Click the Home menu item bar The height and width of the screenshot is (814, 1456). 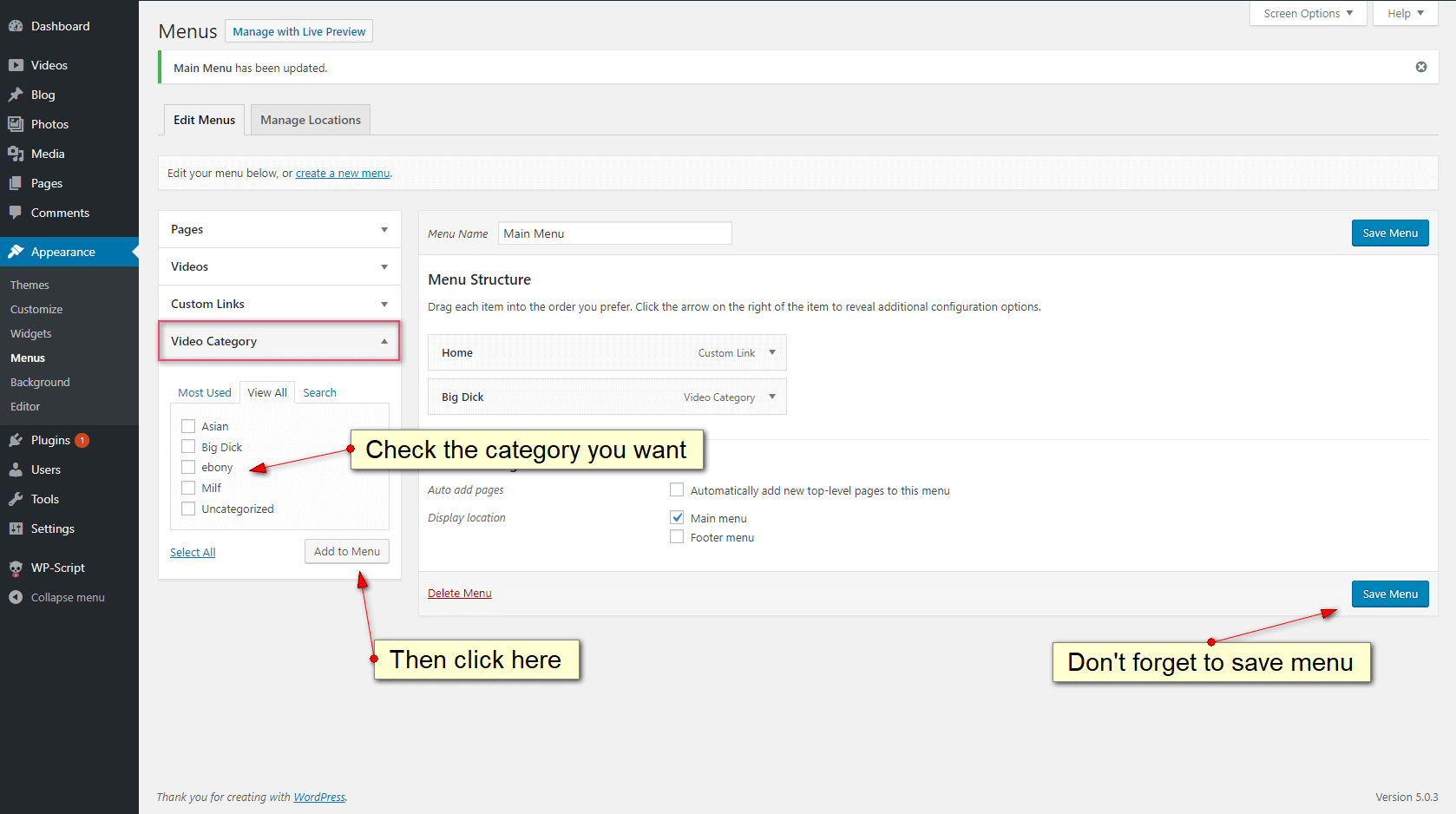pyautogui.click(x=607, y=352)
